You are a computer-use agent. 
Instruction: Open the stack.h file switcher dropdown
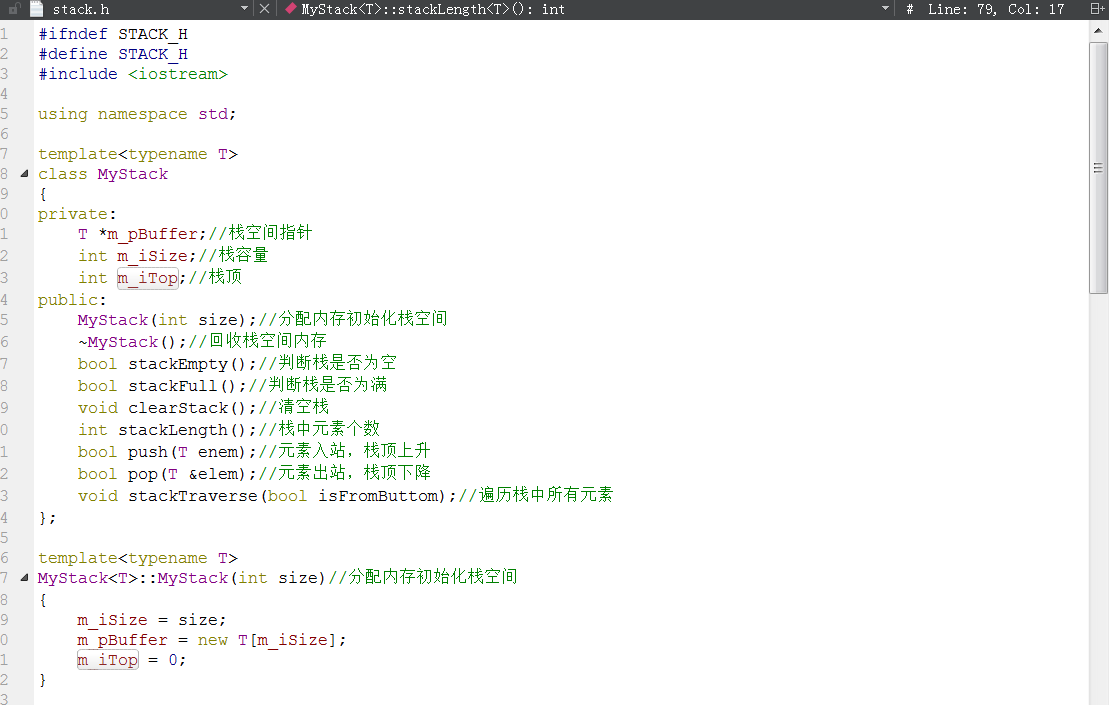click(x=244, y=9)
